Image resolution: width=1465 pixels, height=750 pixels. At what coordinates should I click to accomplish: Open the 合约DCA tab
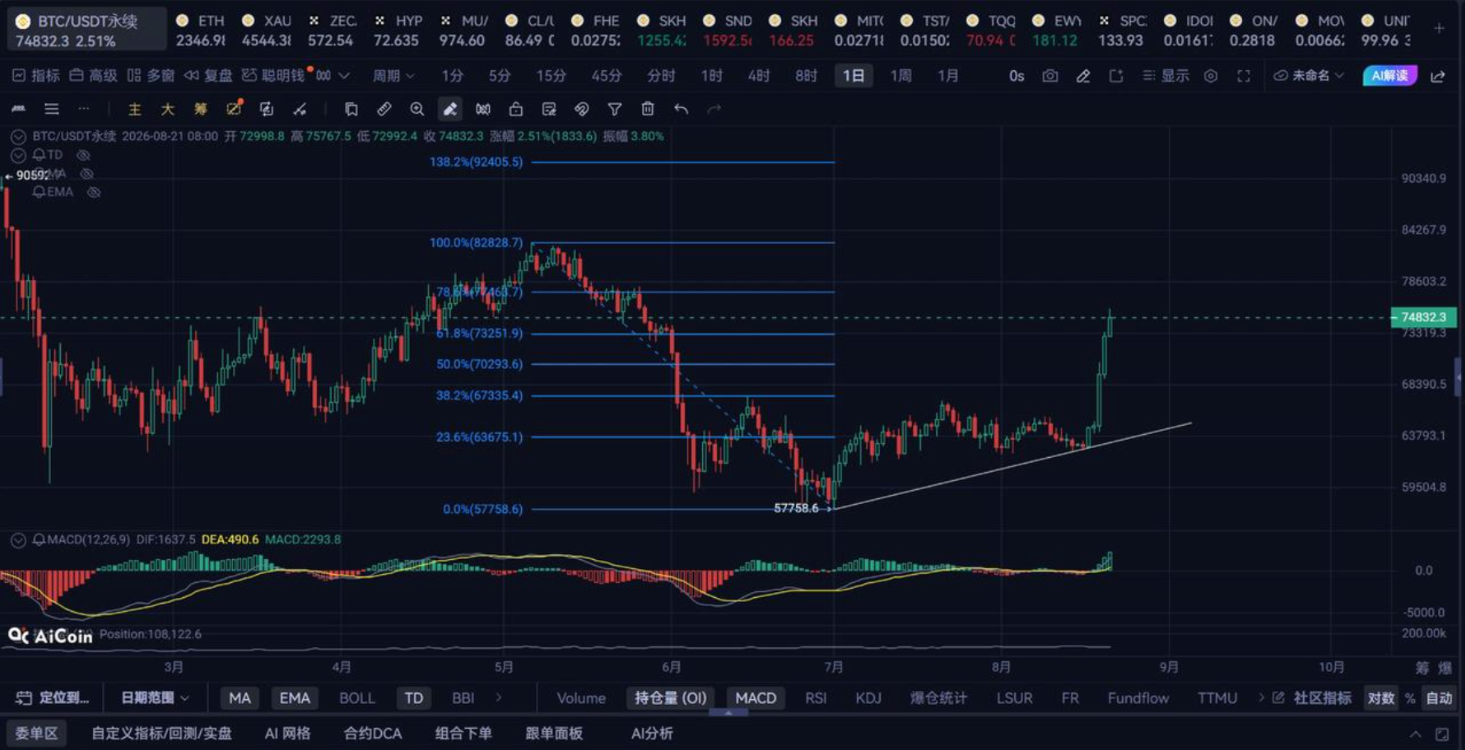coord(373,733)
